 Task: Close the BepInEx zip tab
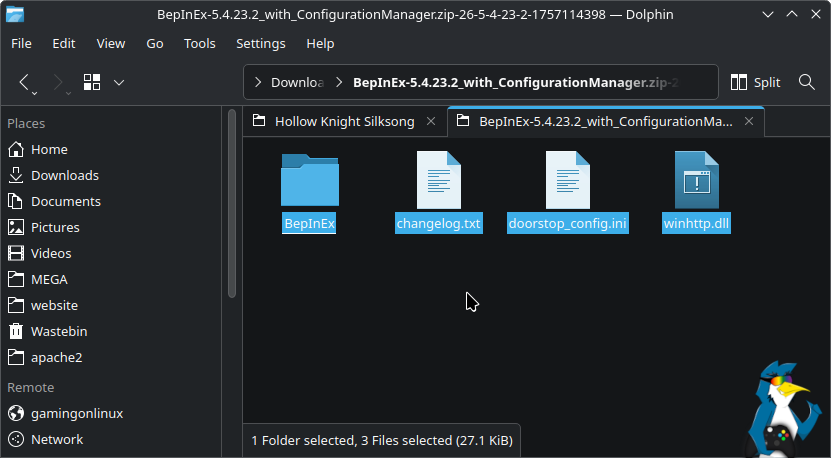749,121
